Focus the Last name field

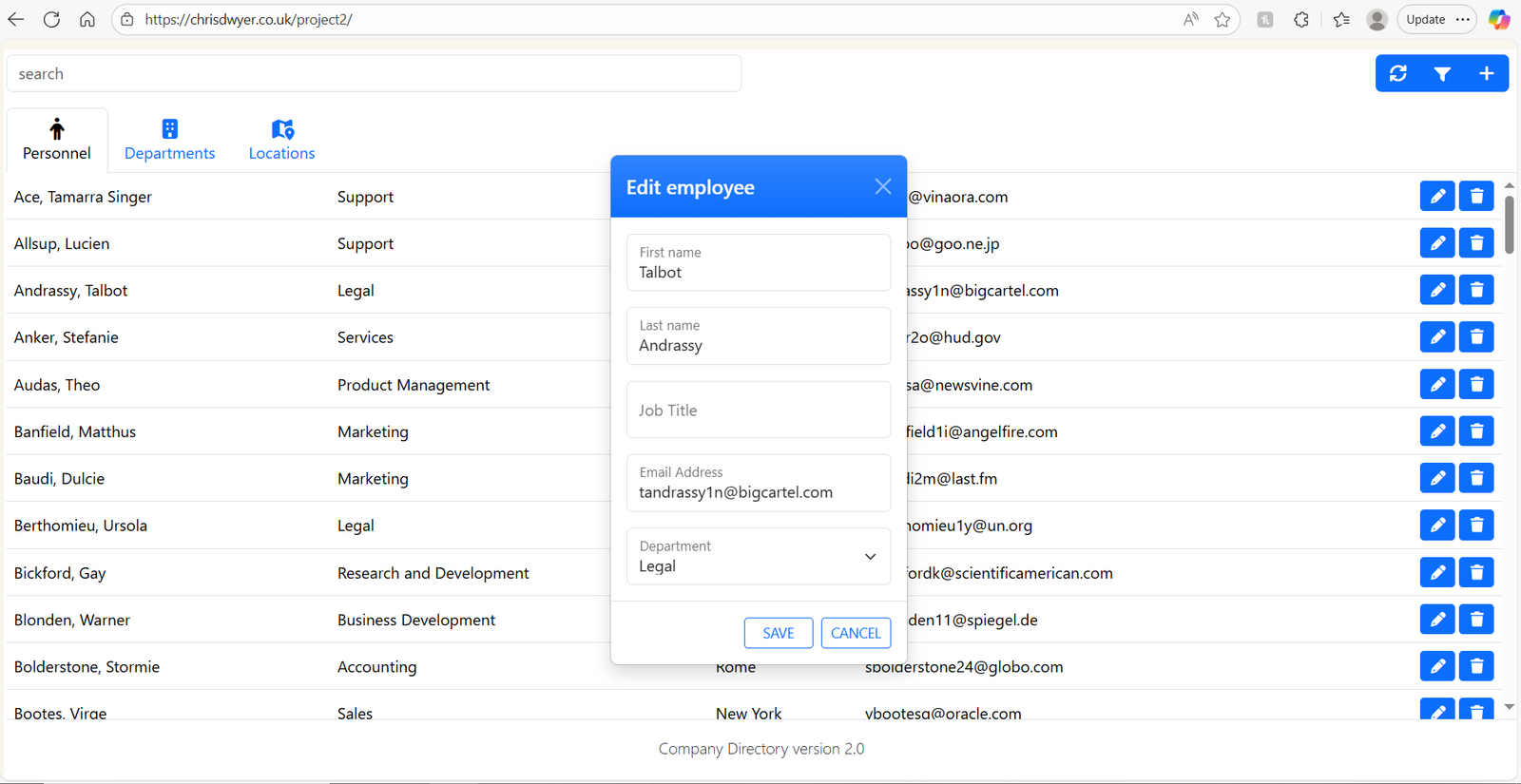(759, 335)
